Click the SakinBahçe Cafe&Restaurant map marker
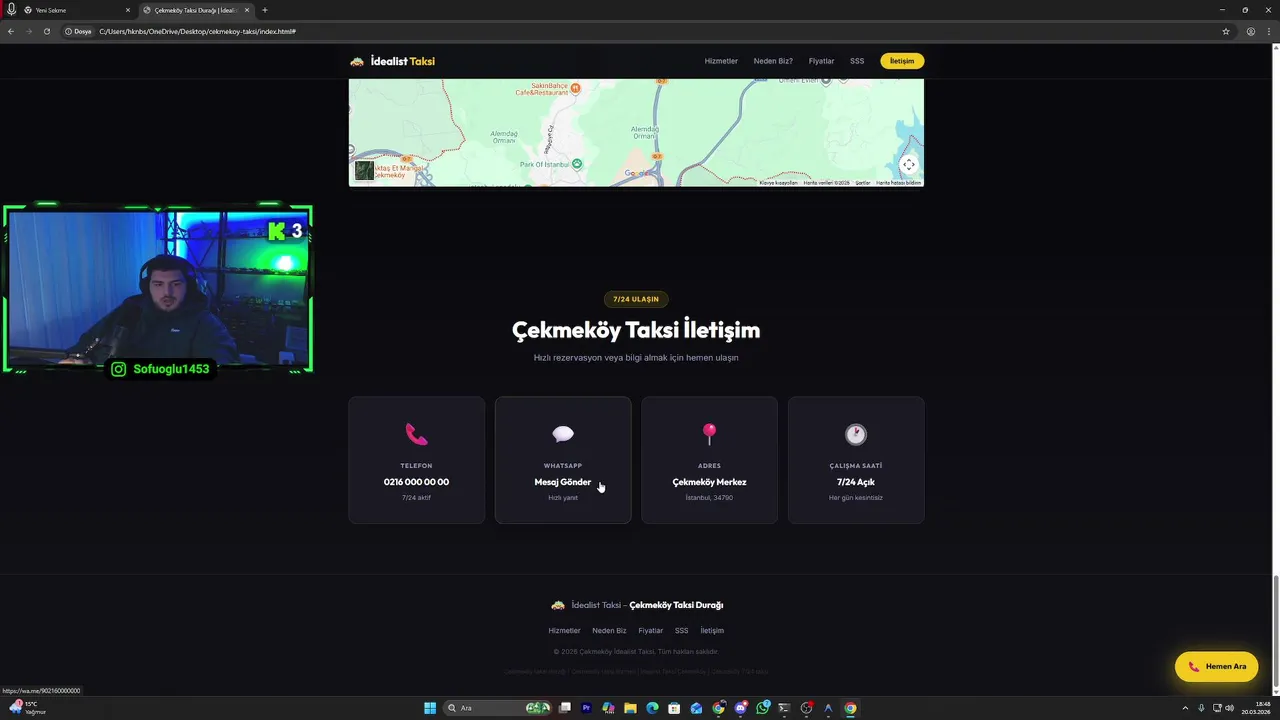 574,88
